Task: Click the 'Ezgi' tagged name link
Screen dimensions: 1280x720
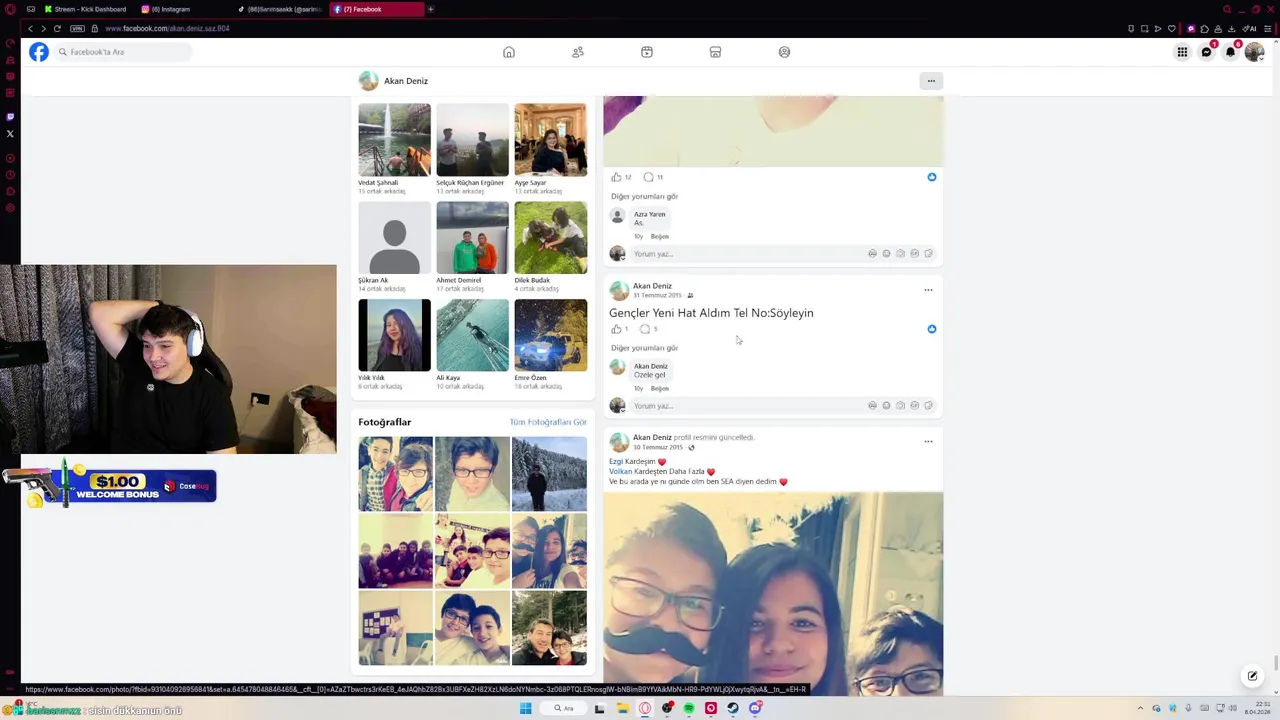Action: click(x=616, y=461)
